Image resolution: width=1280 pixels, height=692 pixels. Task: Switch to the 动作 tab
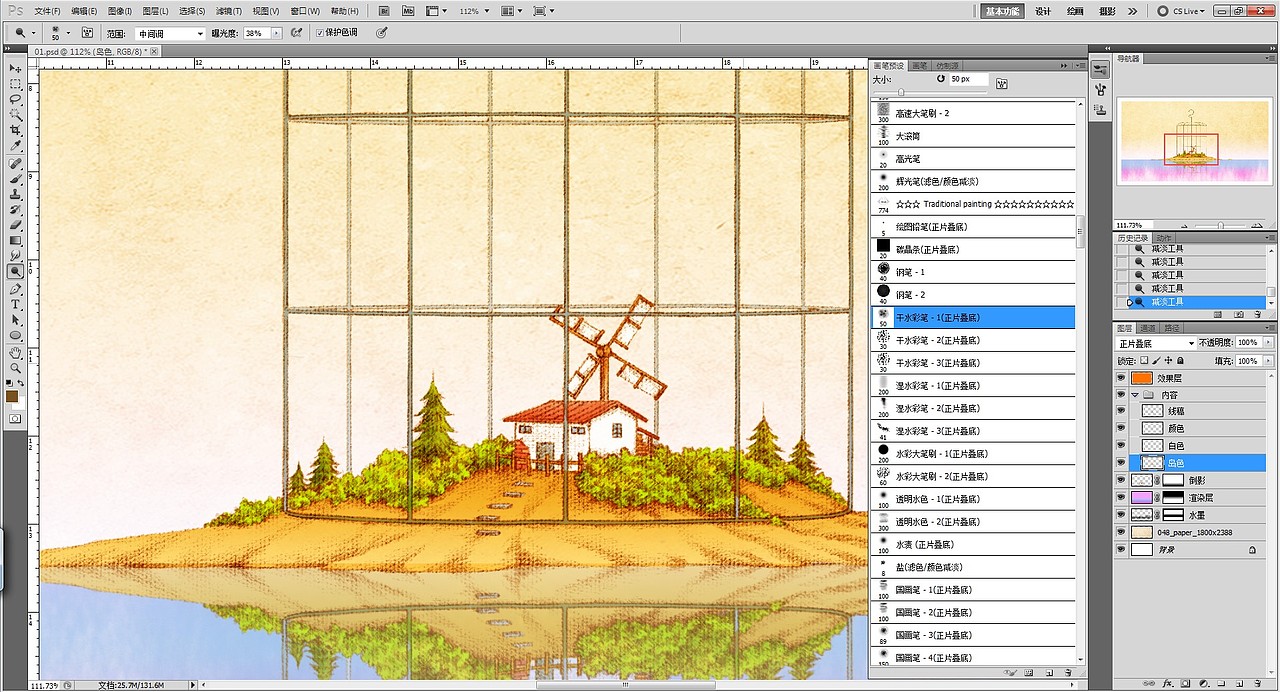coord(1164,238)
